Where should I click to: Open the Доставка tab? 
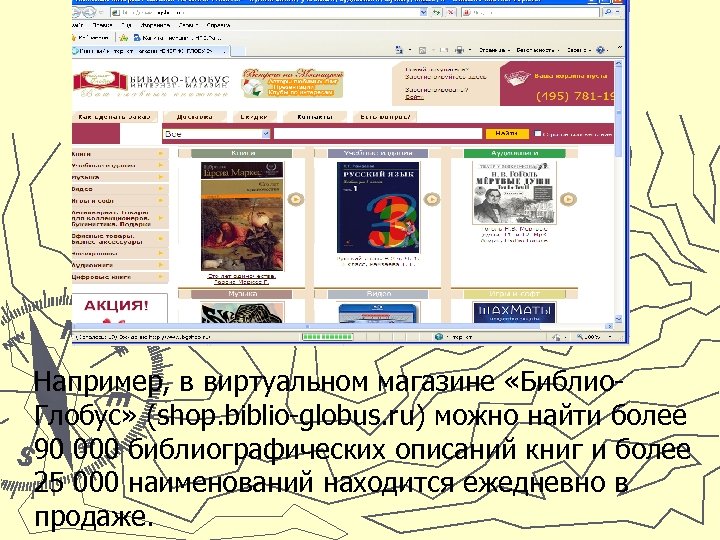194,117
